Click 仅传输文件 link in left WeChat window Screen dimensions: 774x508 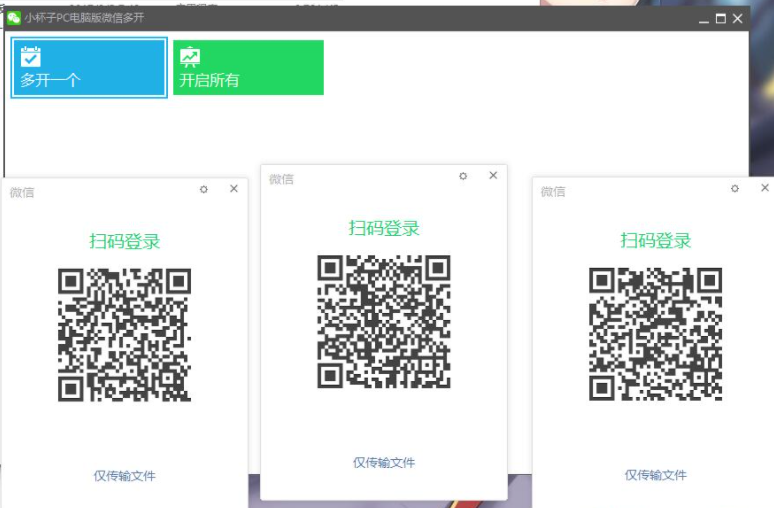[124, 476]
